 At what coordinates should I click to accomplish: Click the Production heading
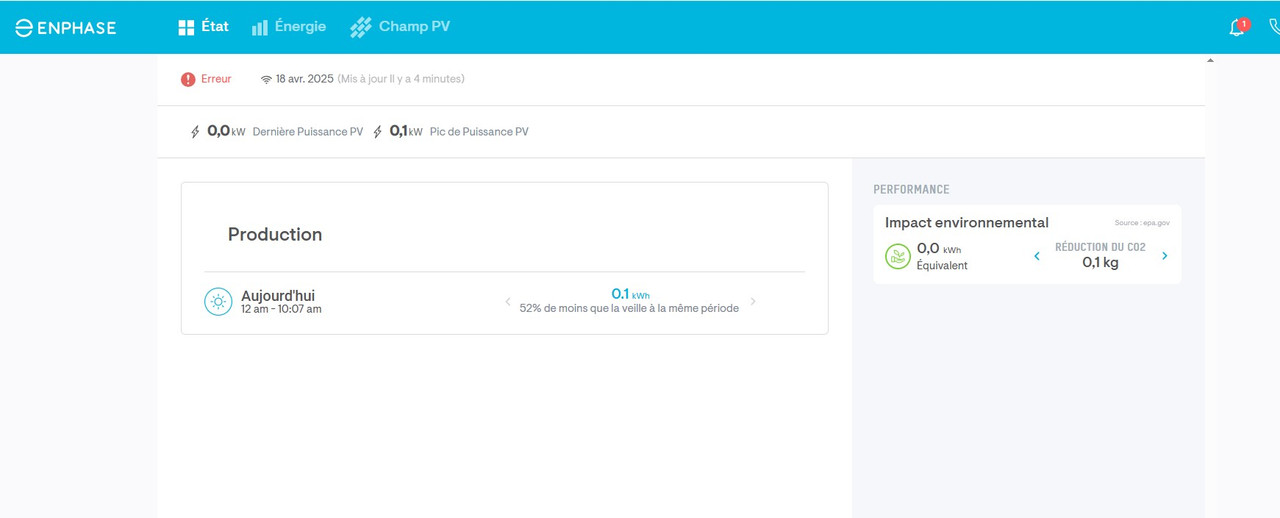[x=275, y=234]
